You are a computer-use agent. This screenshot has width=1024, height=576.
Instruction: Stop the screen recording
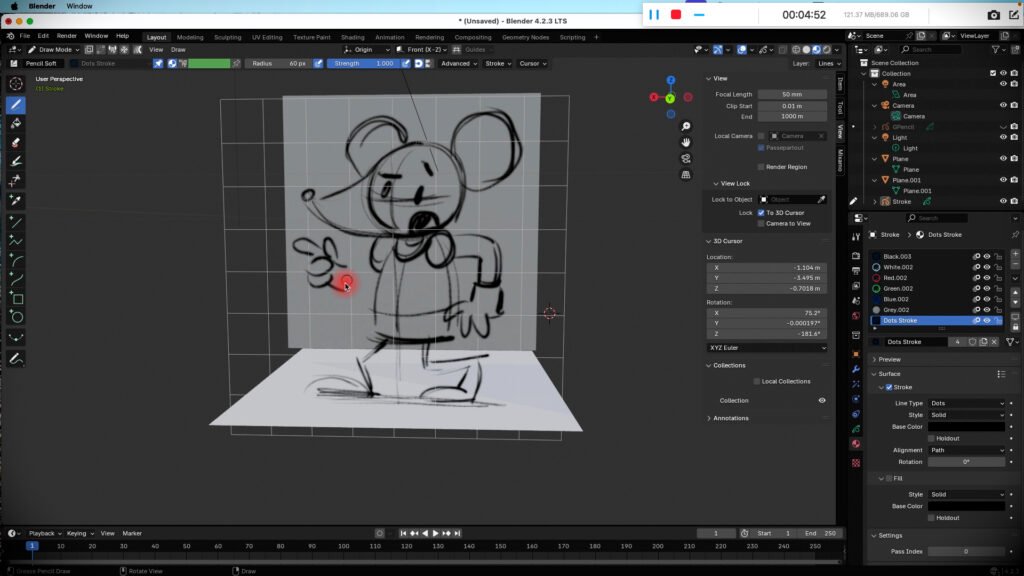pyautogui.click(x=676, y=14)
